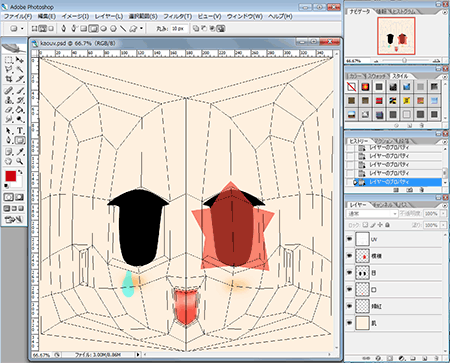Select the Eyedropper tool
Screen dimensions: 450x363
tap(19, 152)
